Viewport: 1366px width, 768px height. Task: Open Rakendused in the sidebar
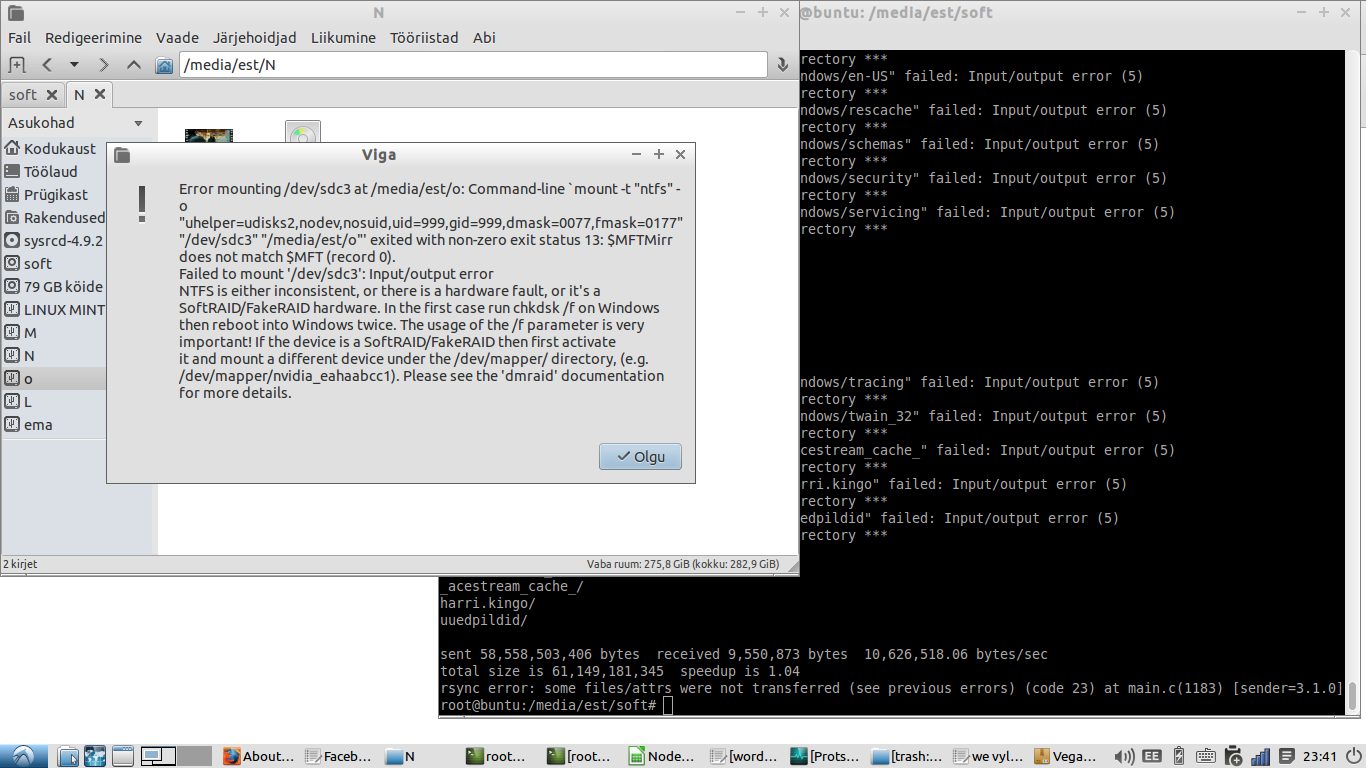(55, 218)
